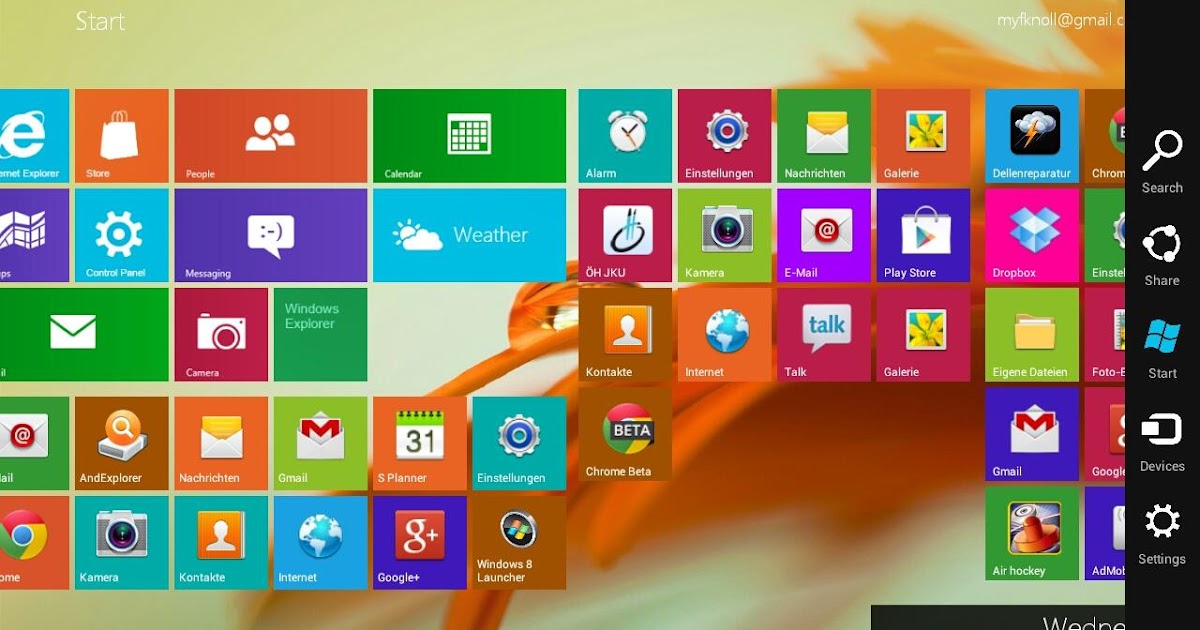Select Devices in the charms bar
The height and width of the screenshot is (630, 1200).
1162,442
